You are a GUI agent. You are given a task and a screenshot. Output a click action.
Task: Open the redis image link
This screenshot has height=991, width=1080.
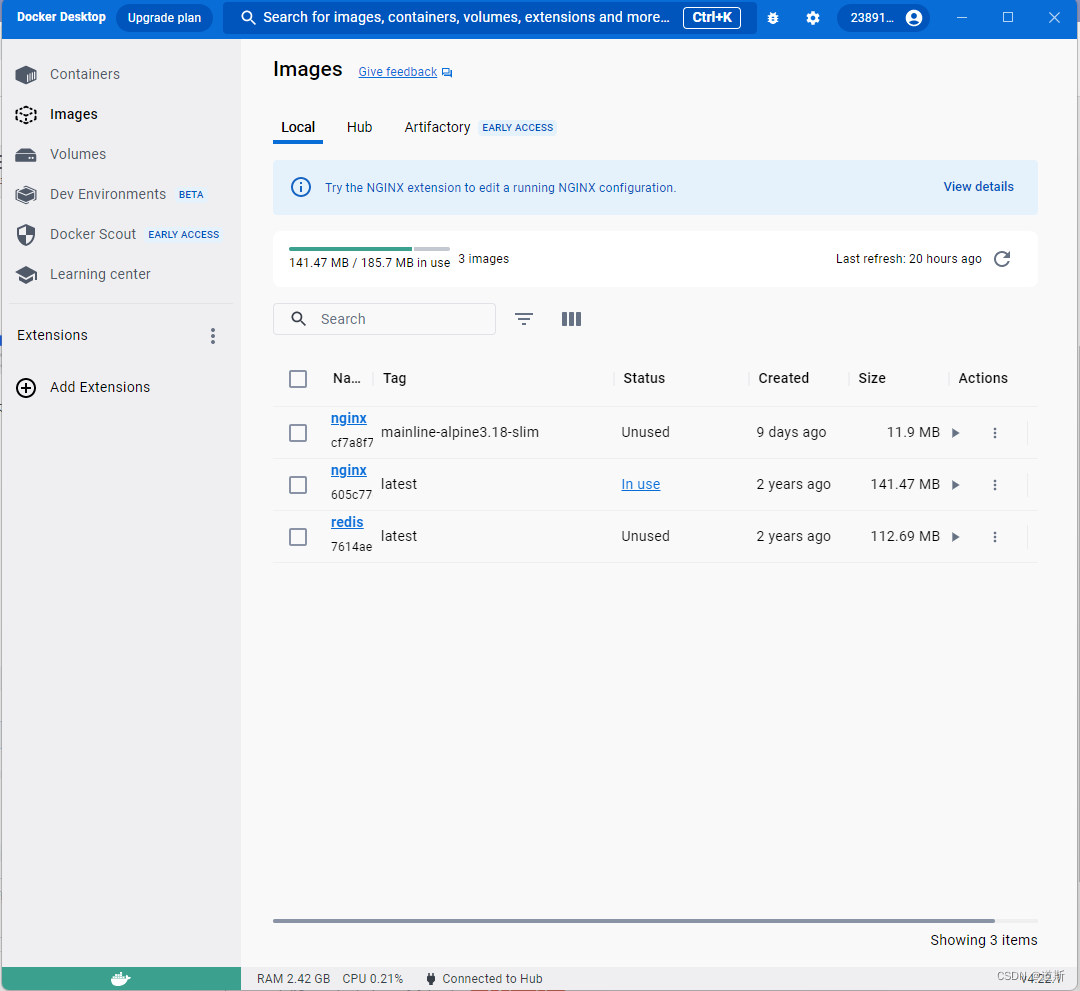[347, 522]
